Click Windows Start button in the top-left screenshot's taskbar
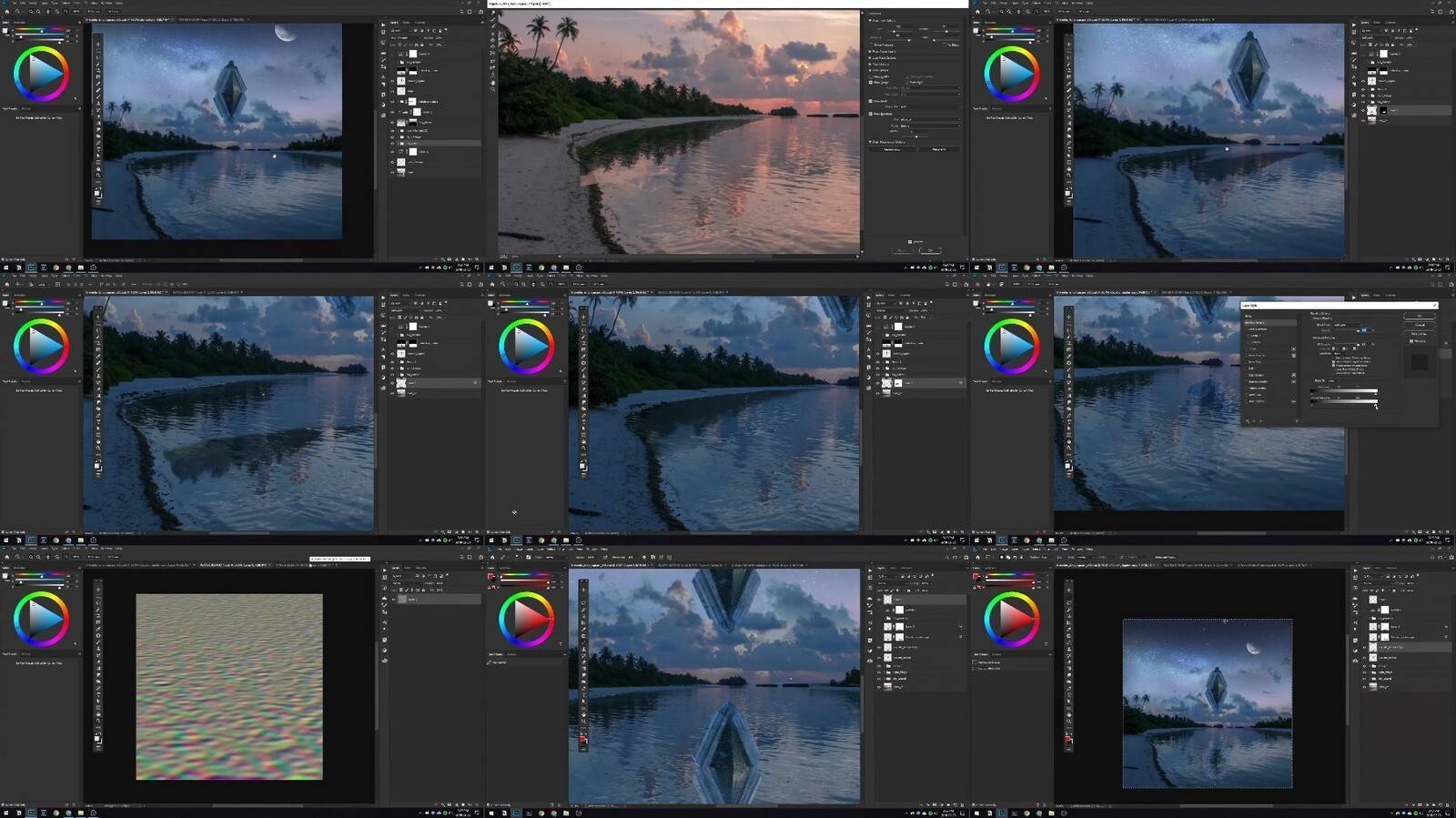1456x818 pixels. [x=6, y=268]
